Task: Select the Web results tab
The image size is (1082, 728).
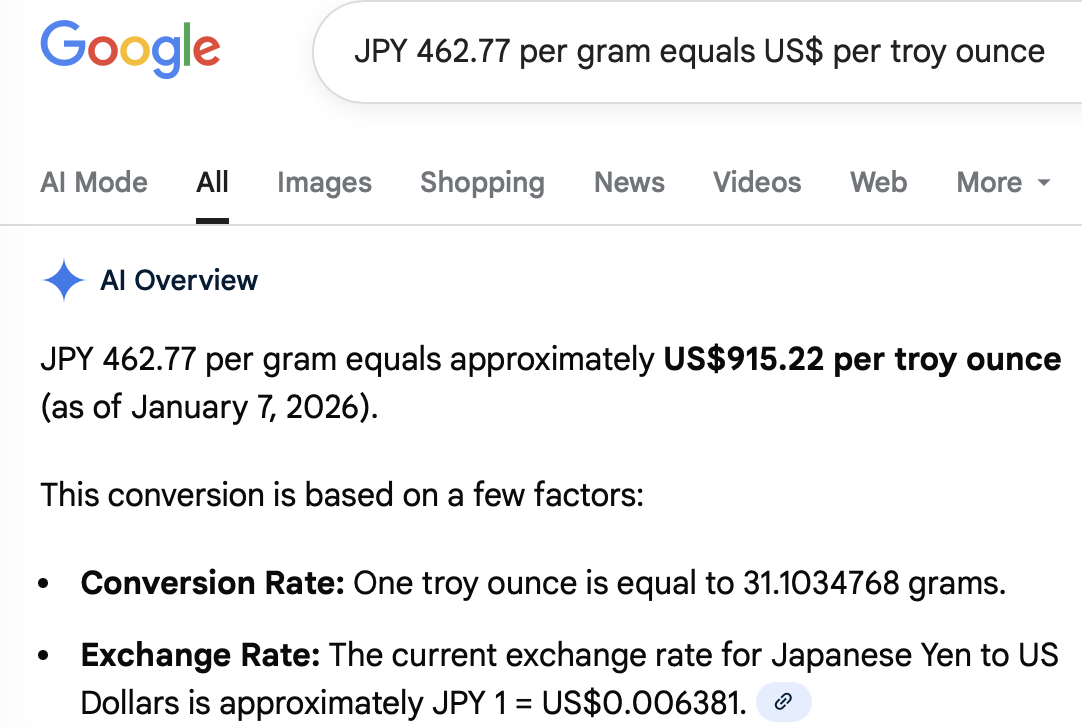Action: pos(879,183)
